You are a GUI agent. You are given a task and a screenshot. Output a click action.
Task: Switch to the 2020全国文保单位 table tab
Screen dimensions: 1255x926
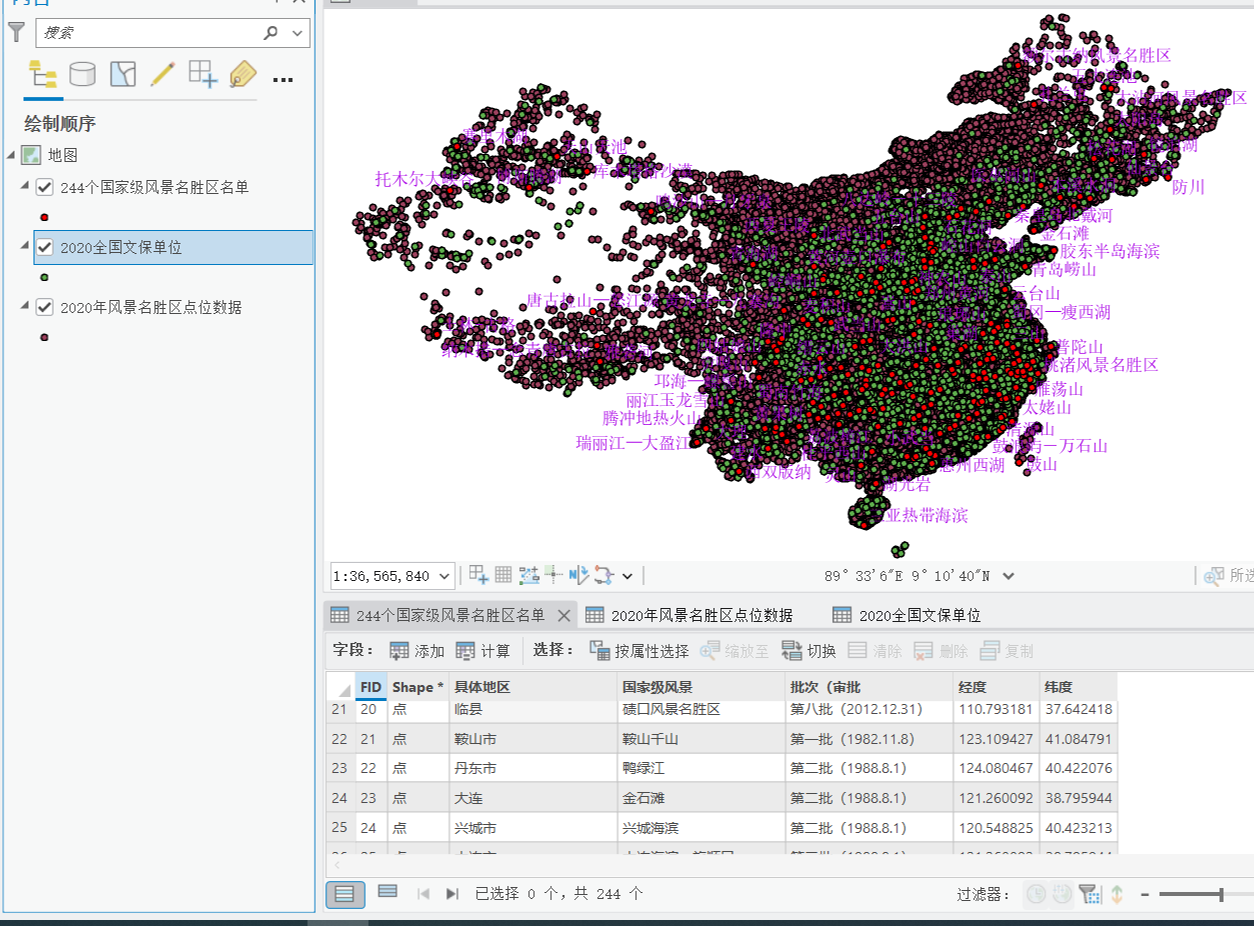[x=906, y=615]
